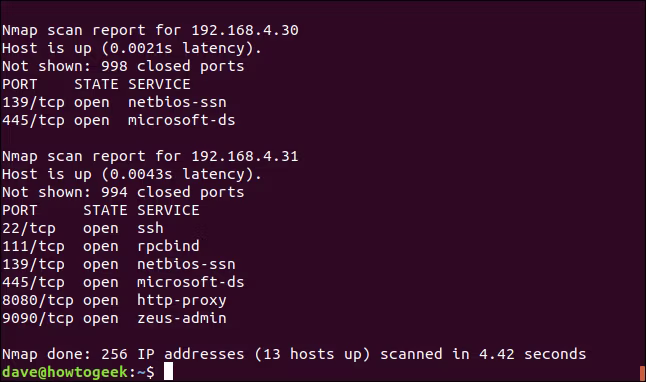Viewport: 646px width, 382px height.
Task: Click the '4.42 seconds' scan time text
Action: pos(532,354)
